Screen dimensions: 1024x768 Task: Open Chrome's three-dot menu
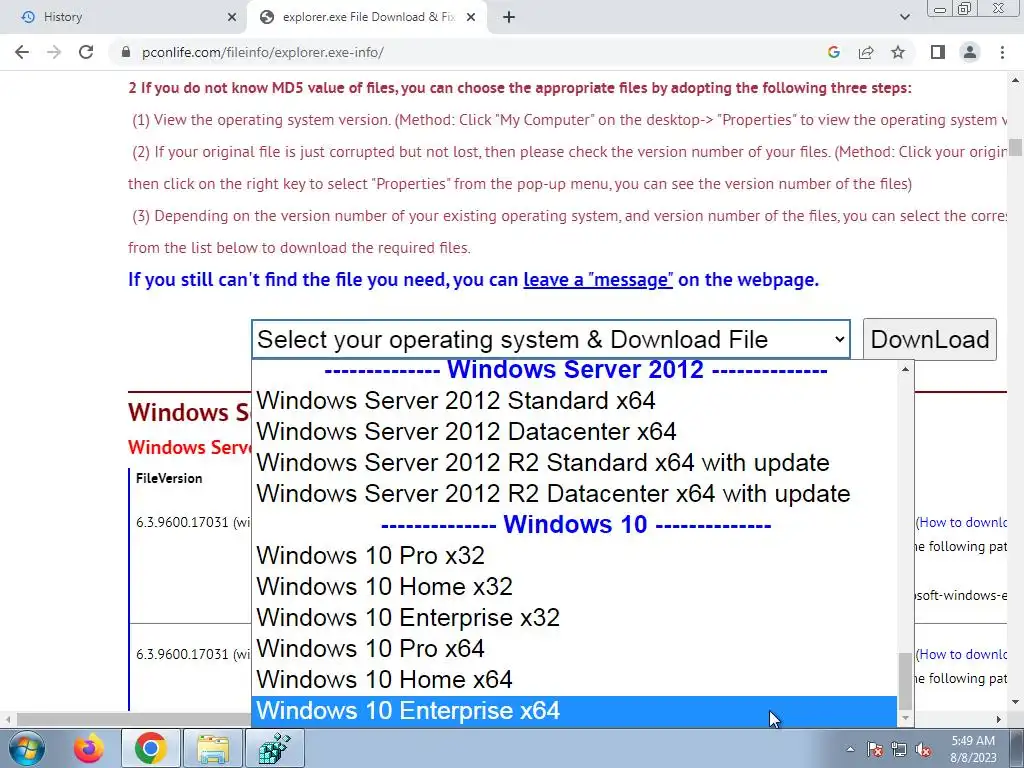pos(1002,52)
